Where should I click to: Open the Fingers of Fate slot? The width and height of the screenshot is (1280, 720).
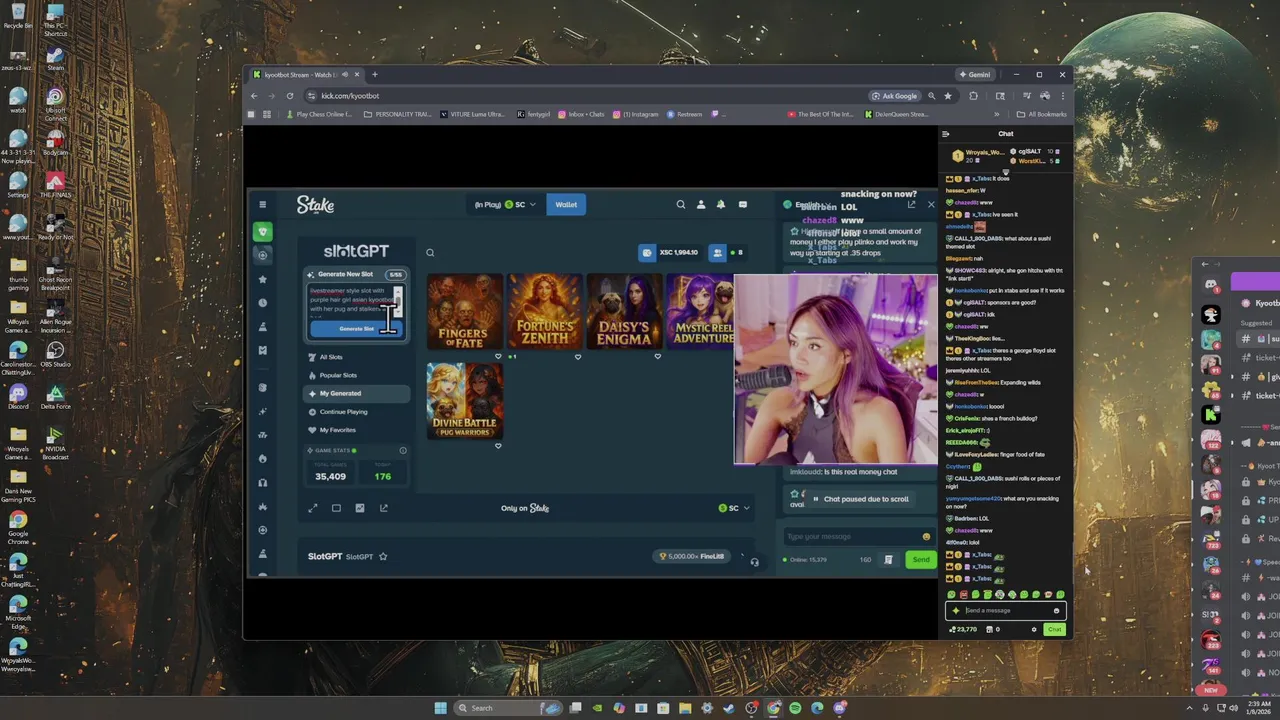pos(464,312)
